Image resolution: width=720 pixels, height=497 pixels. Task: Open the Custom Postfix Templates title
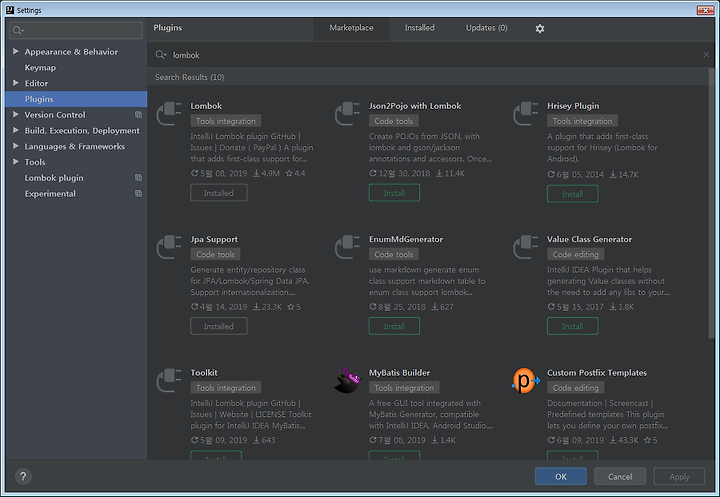pos(597,373)
